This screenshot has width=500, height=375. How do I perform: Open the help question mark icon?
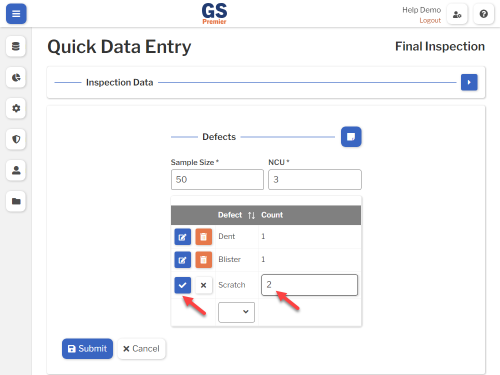click(x=484, y=14)
